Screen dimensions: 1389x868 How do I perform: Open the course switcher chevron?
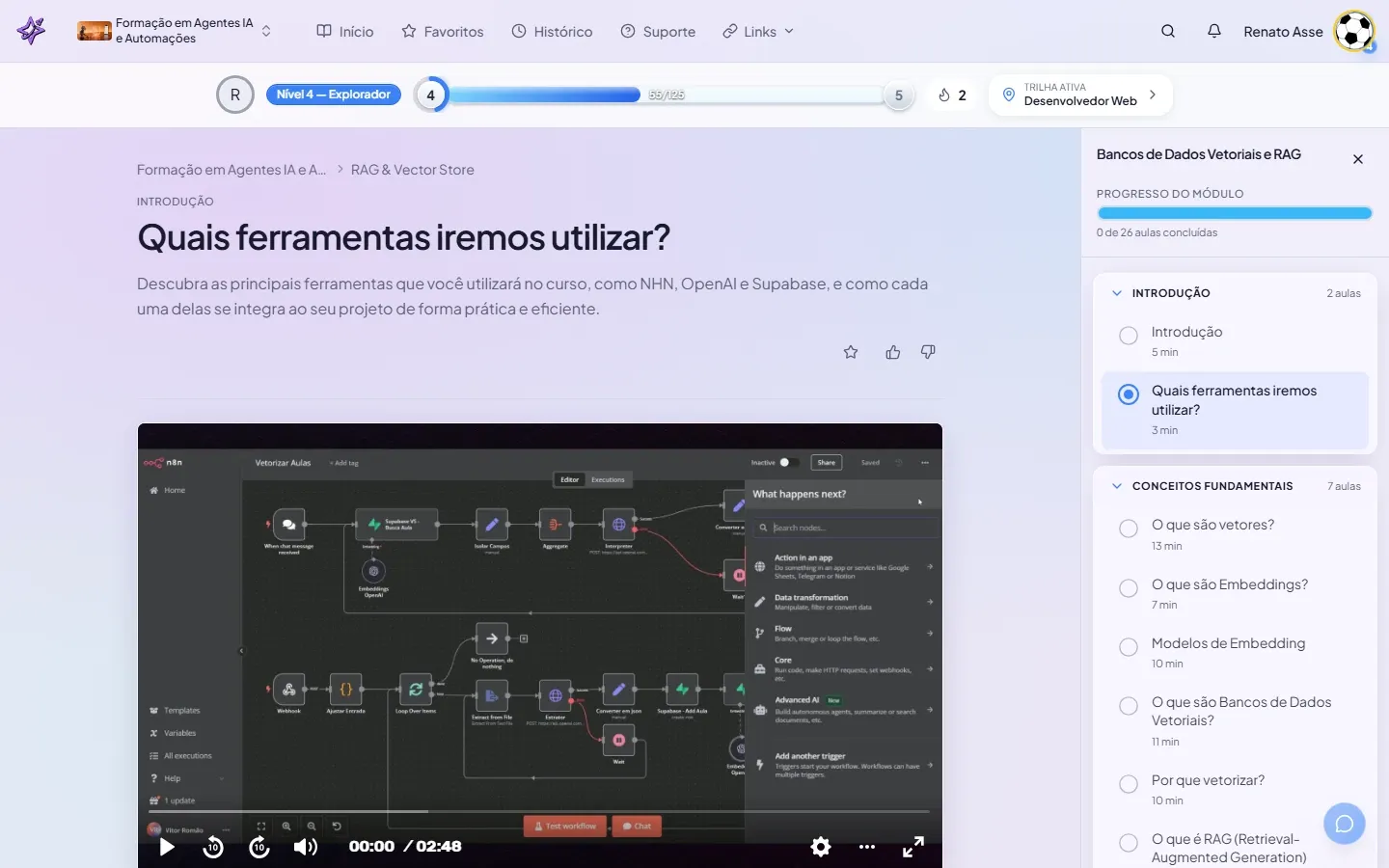pos(266,31)
